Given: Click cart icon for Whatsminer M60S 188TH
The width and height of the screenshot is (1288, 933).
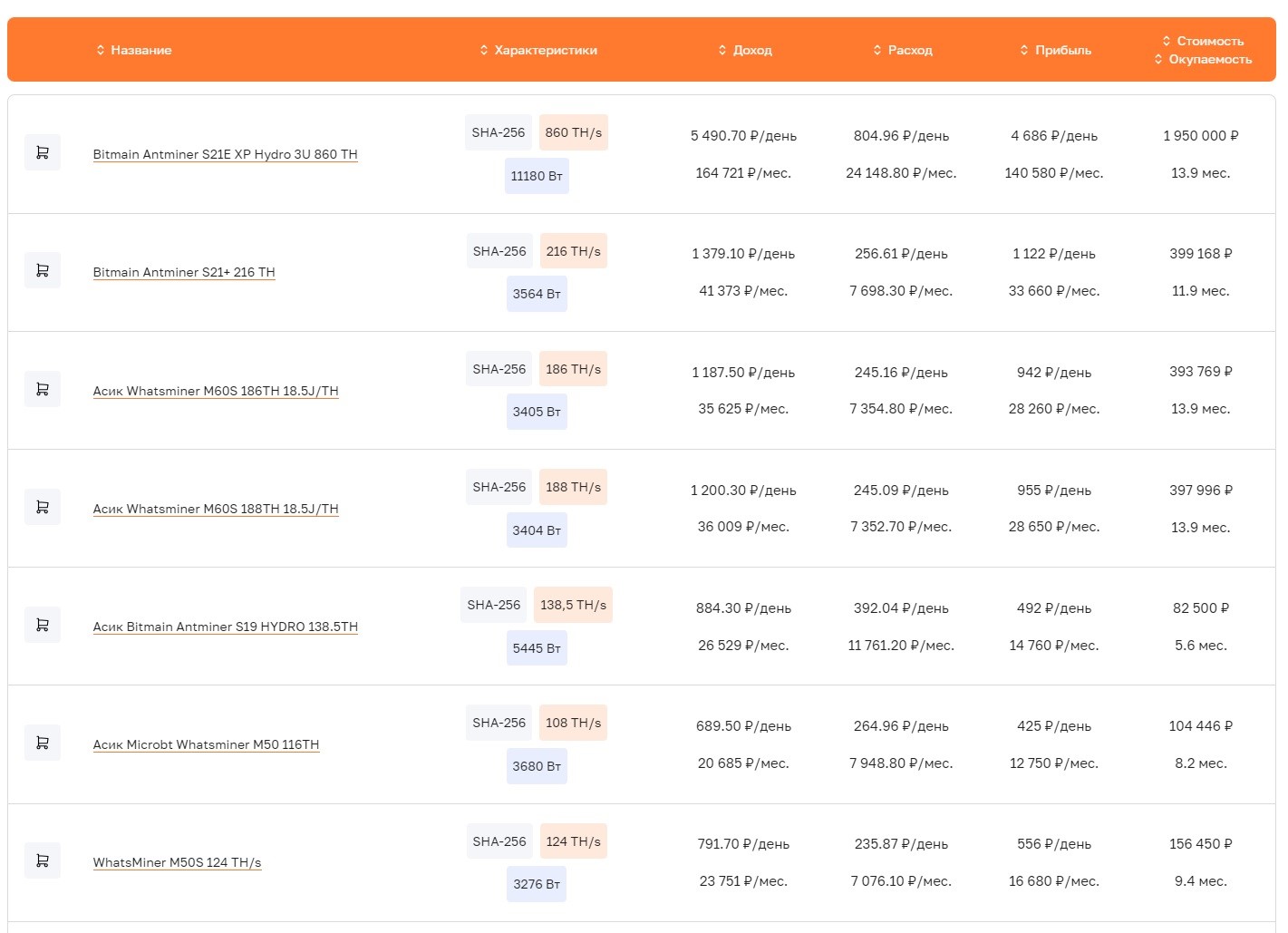Looking at the screenshot, I should coord(42,507).
